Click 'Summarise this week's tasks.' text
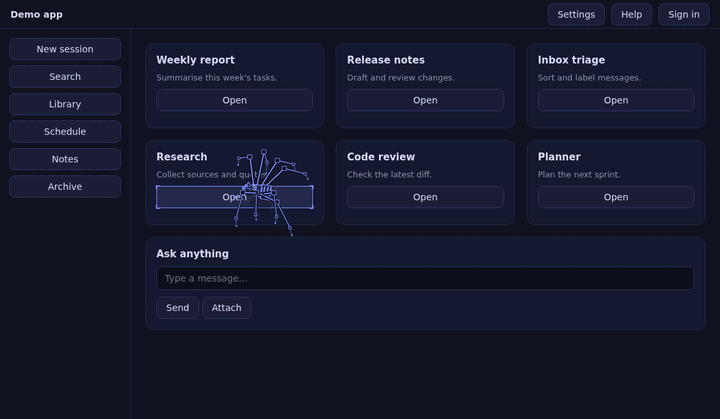Viewport: 720px width, 419px height. [217, 78]
